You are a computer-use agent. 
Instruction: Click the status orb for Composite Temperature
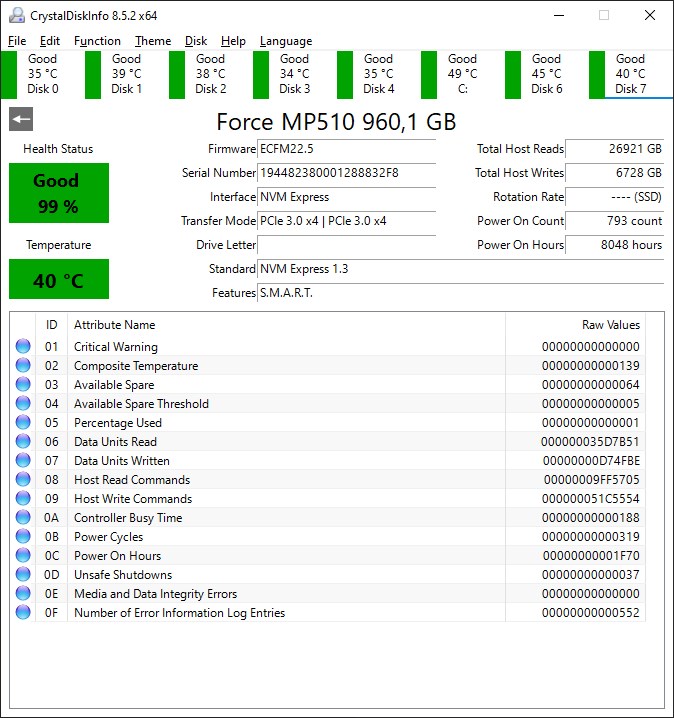coord(23,365)
